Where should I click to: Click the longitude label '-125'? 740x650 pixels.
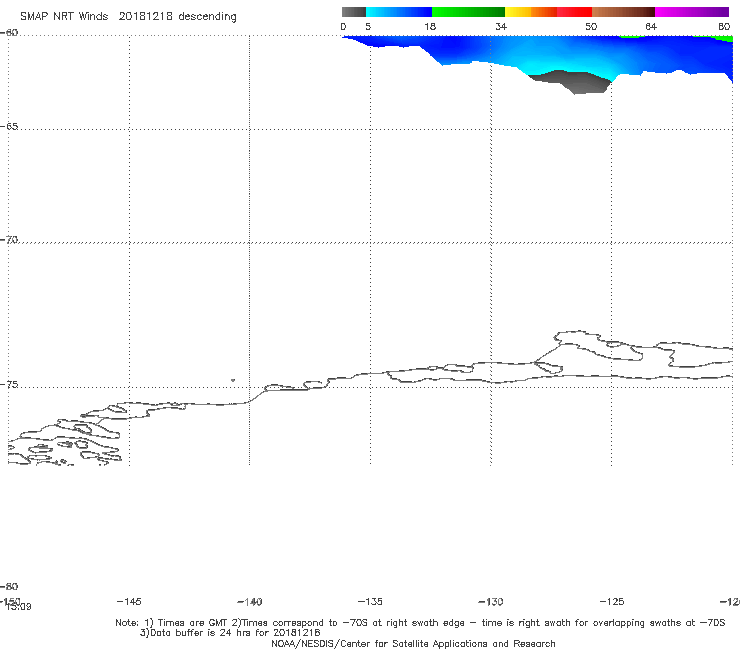612,601
